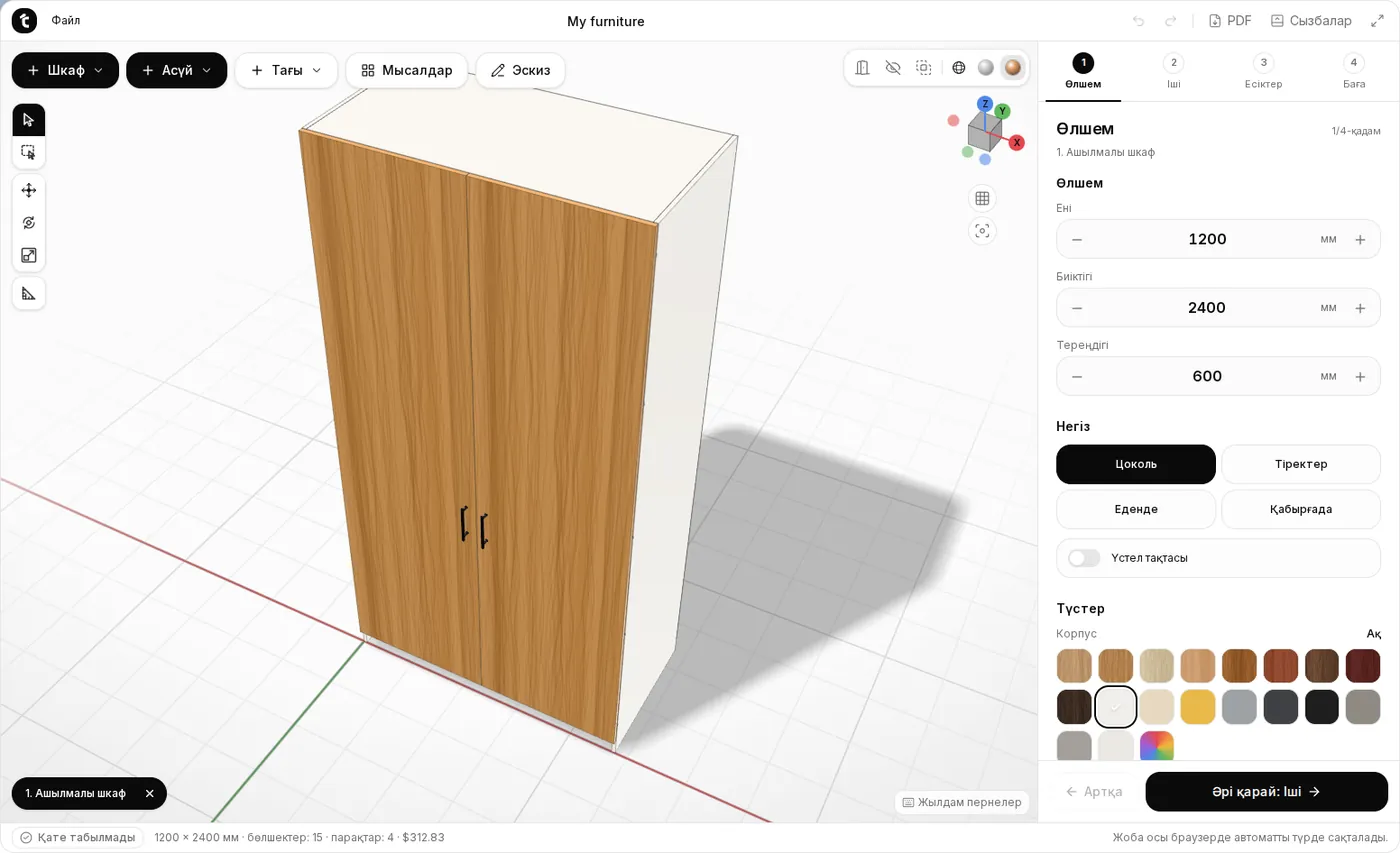Viewport: 1400px width, 853px height.
Task: Expand the Тағы dropdown
Action: (286, 70)
